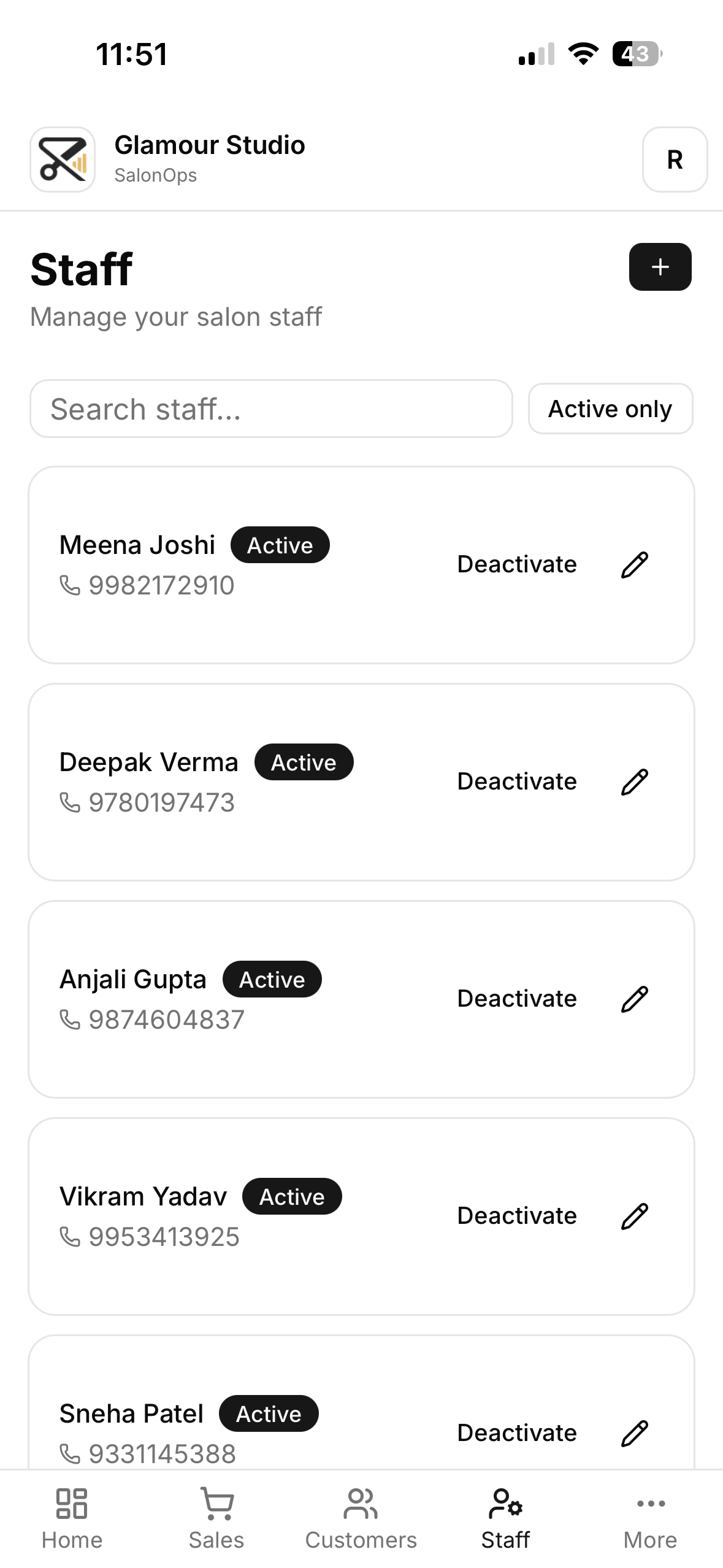Deactivate Sneha Patel
Image resolution: width=723 pixels, height=1568 pixels.
coord(517,1433)
